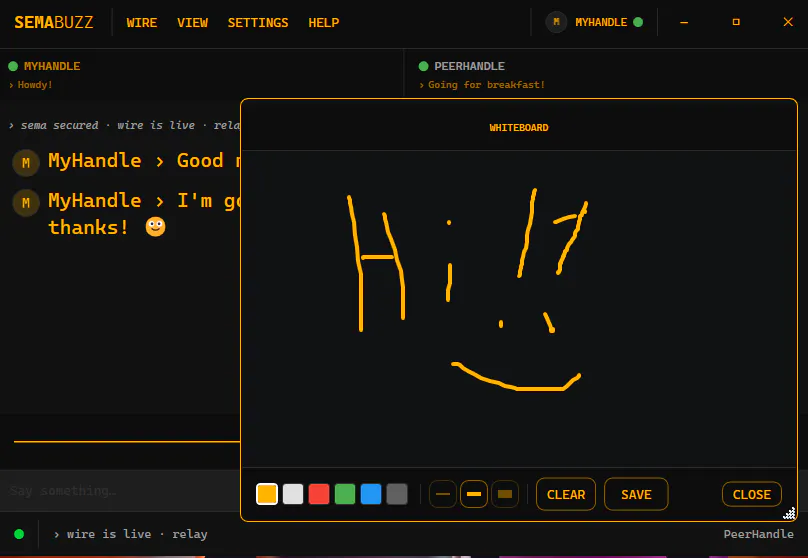Click the whiteboard drawing canvas
The image size is (808, 558).
[519, 309]
